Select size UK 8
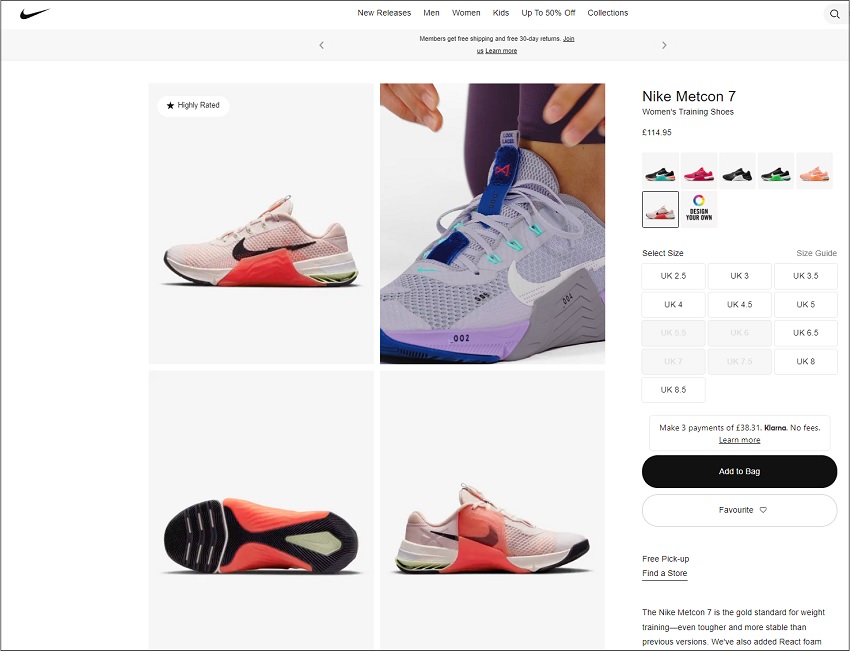Screen dimensions: 850x652 (x=806, y=361)
